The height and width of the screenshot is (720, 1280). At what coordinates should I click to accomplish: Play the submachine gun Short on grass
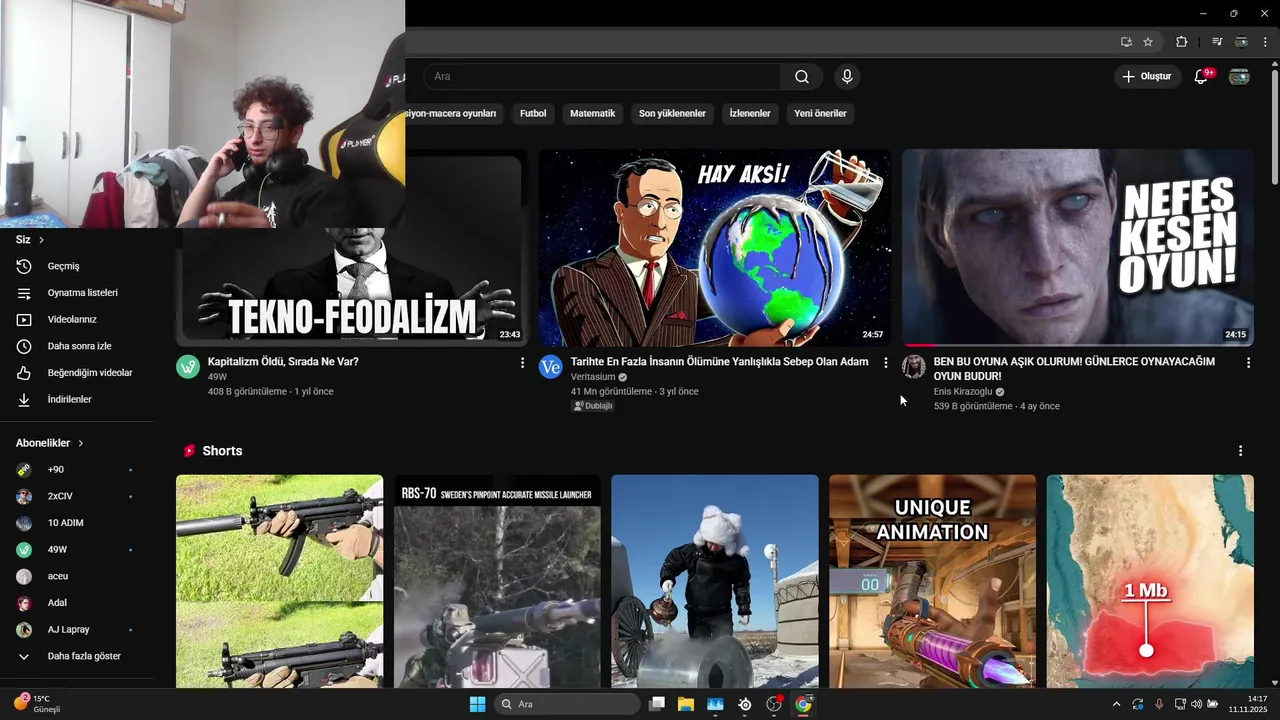[279, 581]
